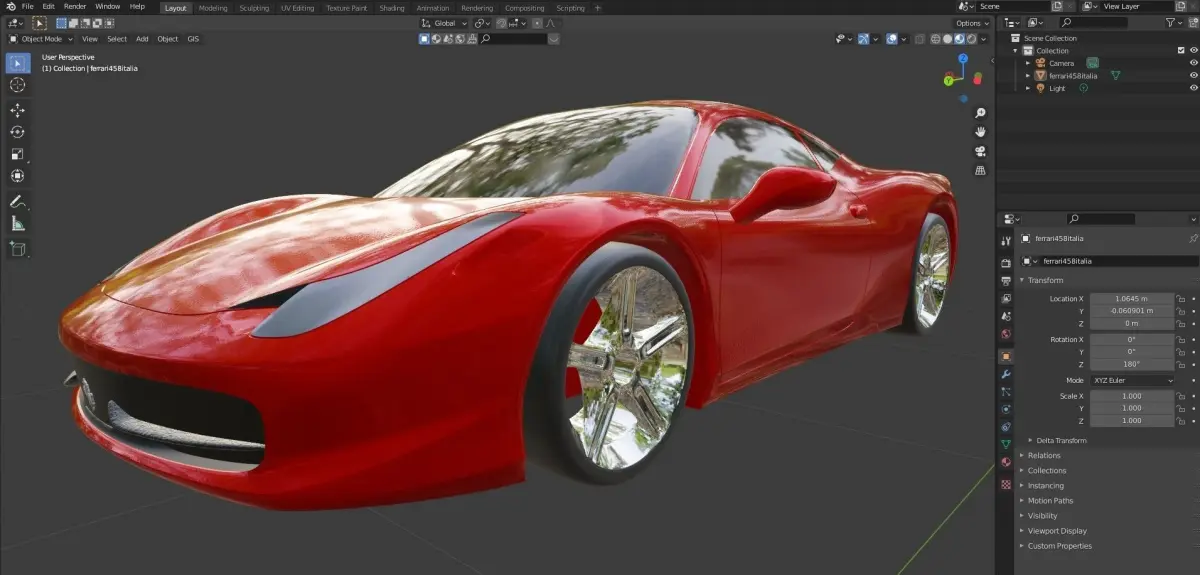Pin the properties editor context
The height and width of the screenshot is (575, 1200).
click(1192, 239)
